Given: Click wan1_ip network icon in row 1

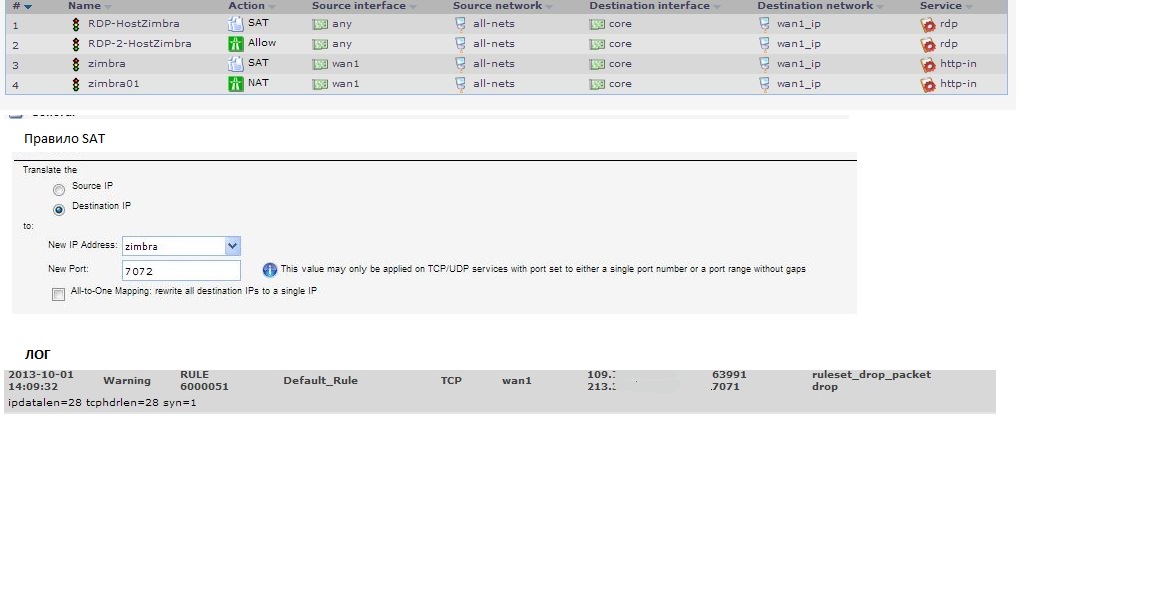Looking at the screenshot, I should coord(764,24).
